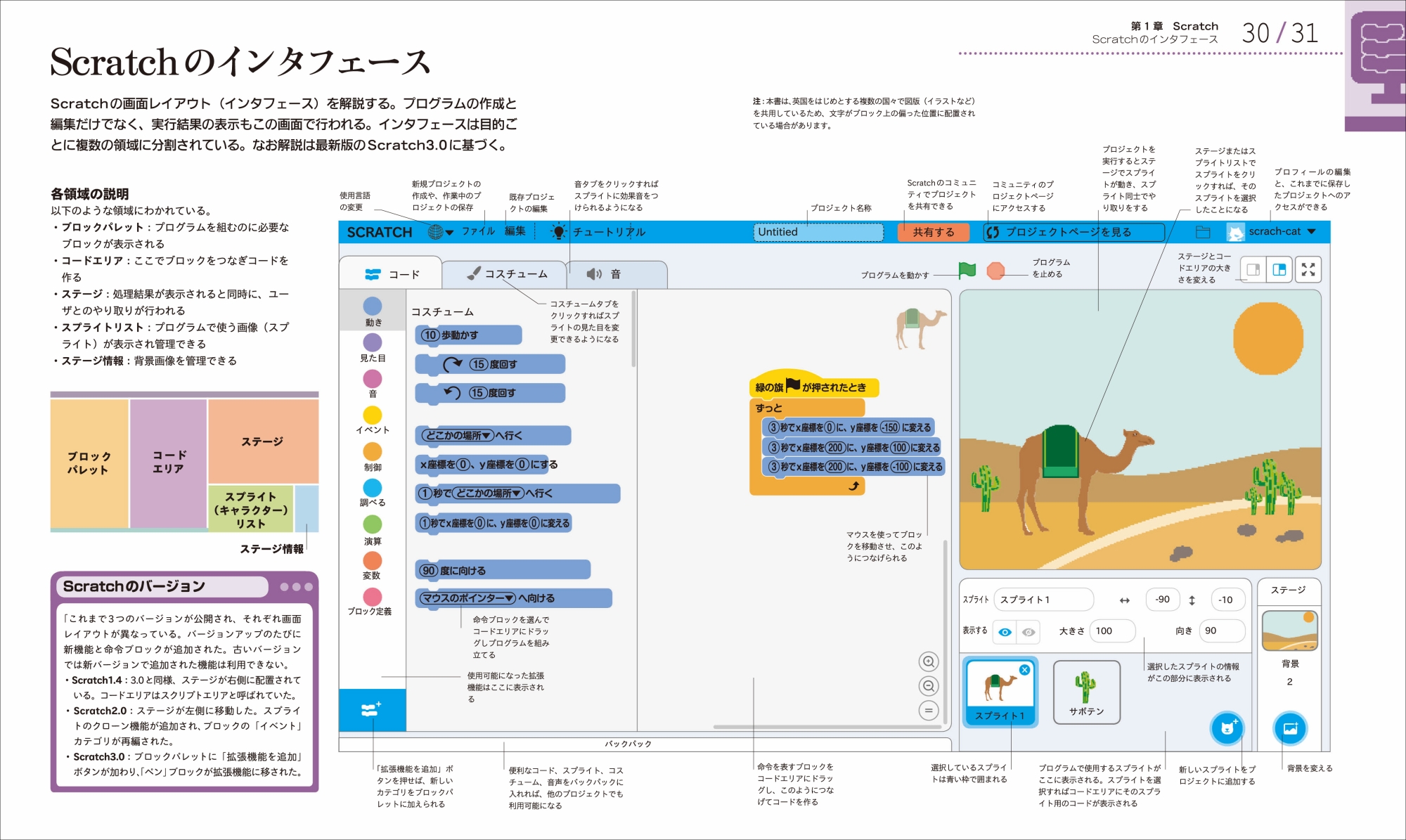Click the clockwise 15度回す block

(490, 364)
